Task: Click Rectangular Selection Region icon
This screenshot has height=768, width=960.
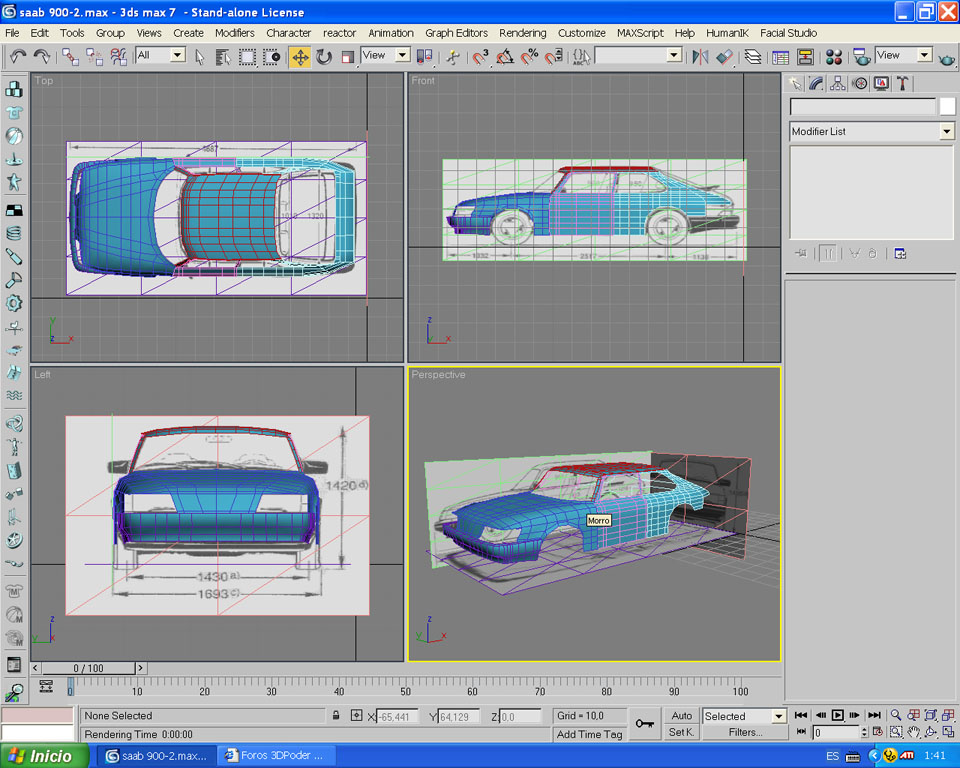Action: click(247, 57)
